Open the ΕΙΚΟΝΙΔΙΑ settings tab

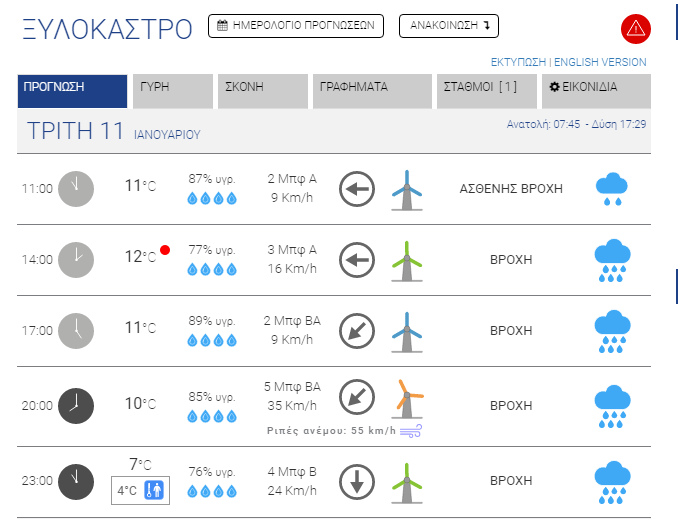click(x=596, y=88)
